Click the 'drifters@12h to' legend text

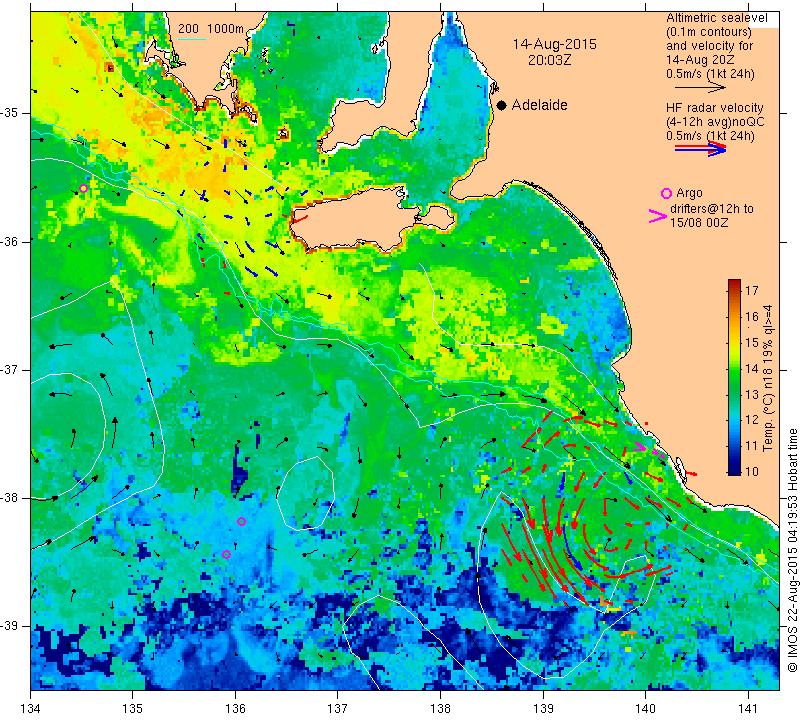point(711,209)
